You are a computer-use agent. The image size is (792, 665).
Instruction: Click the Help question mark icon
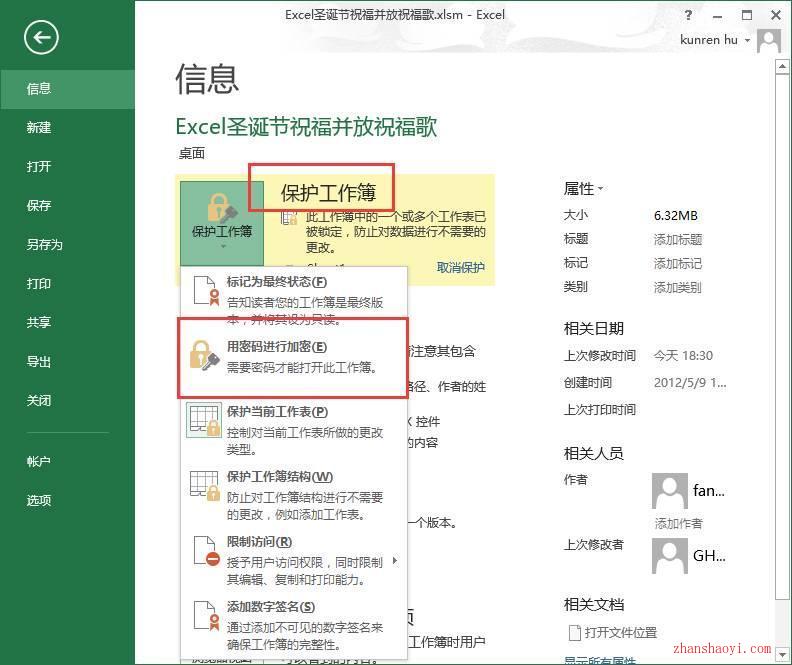coord(688,15)
